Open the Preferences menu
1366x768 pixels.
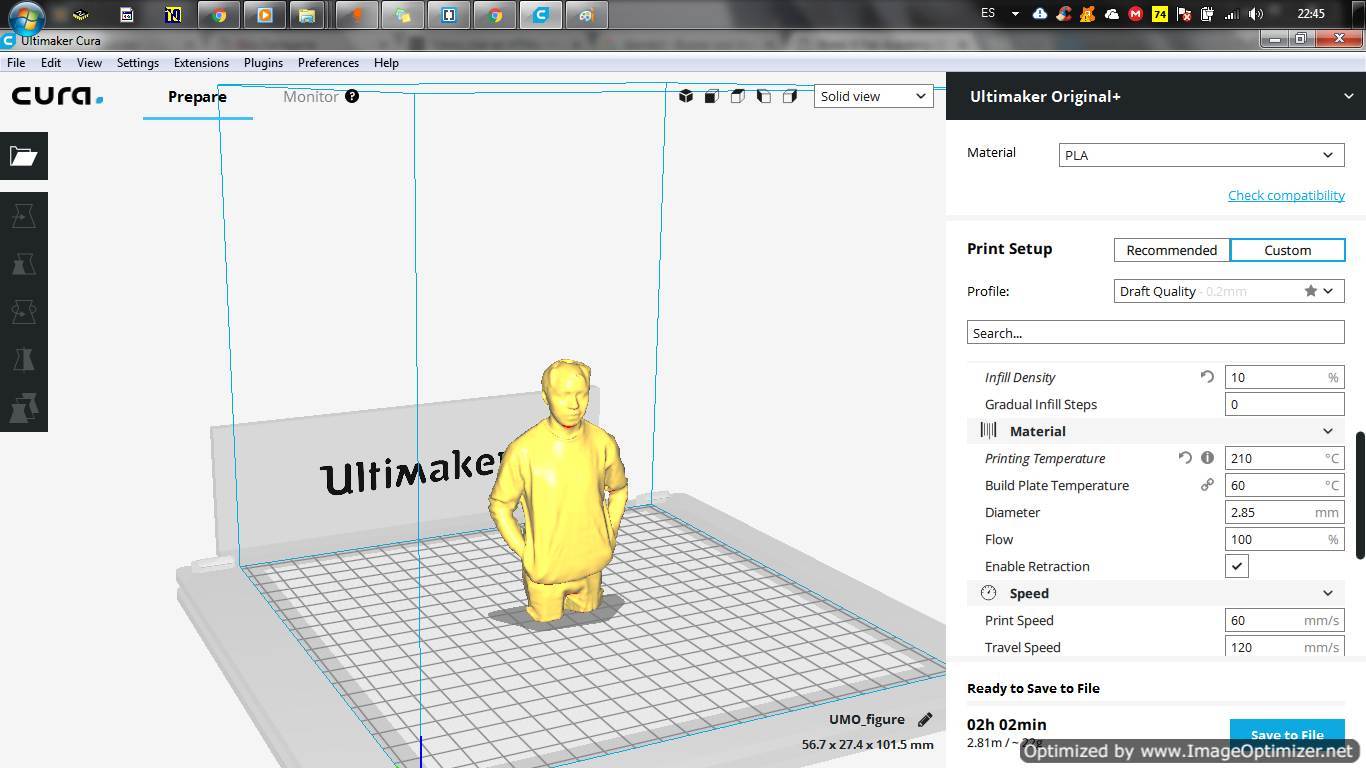[x=328, y=62]
